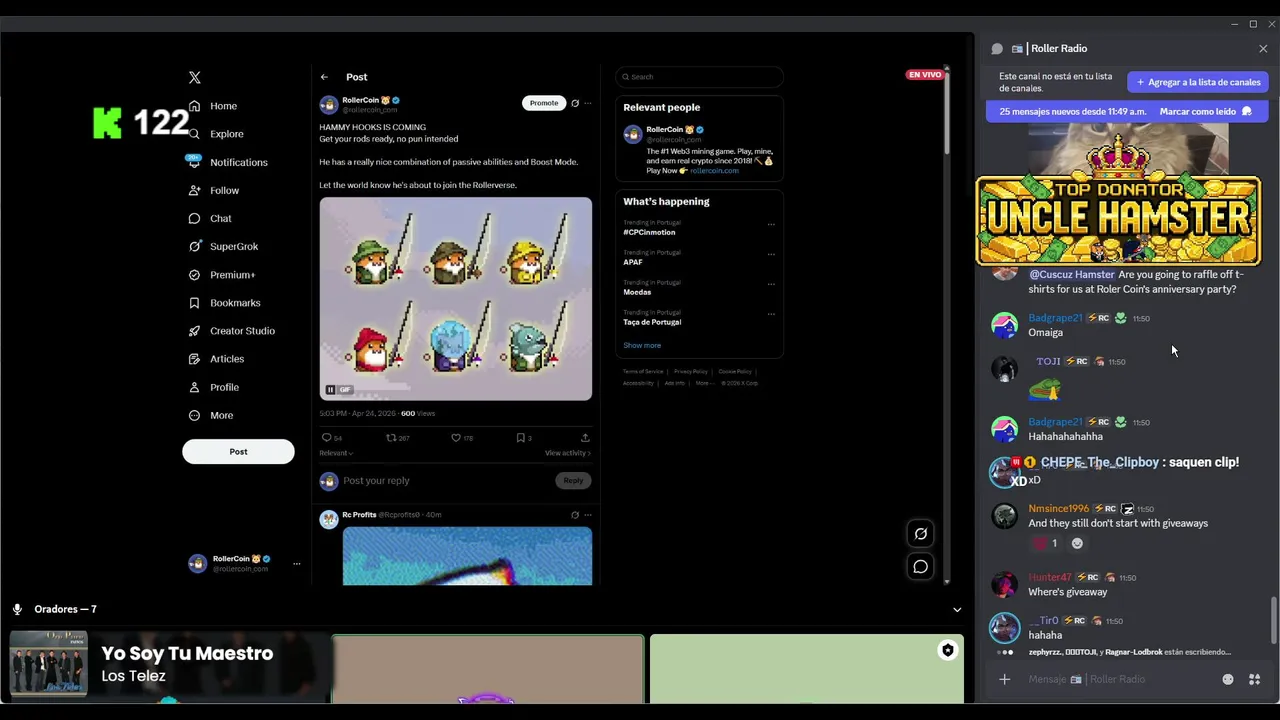Open options for Taça de Portugal trend

[x=771, y=314]
